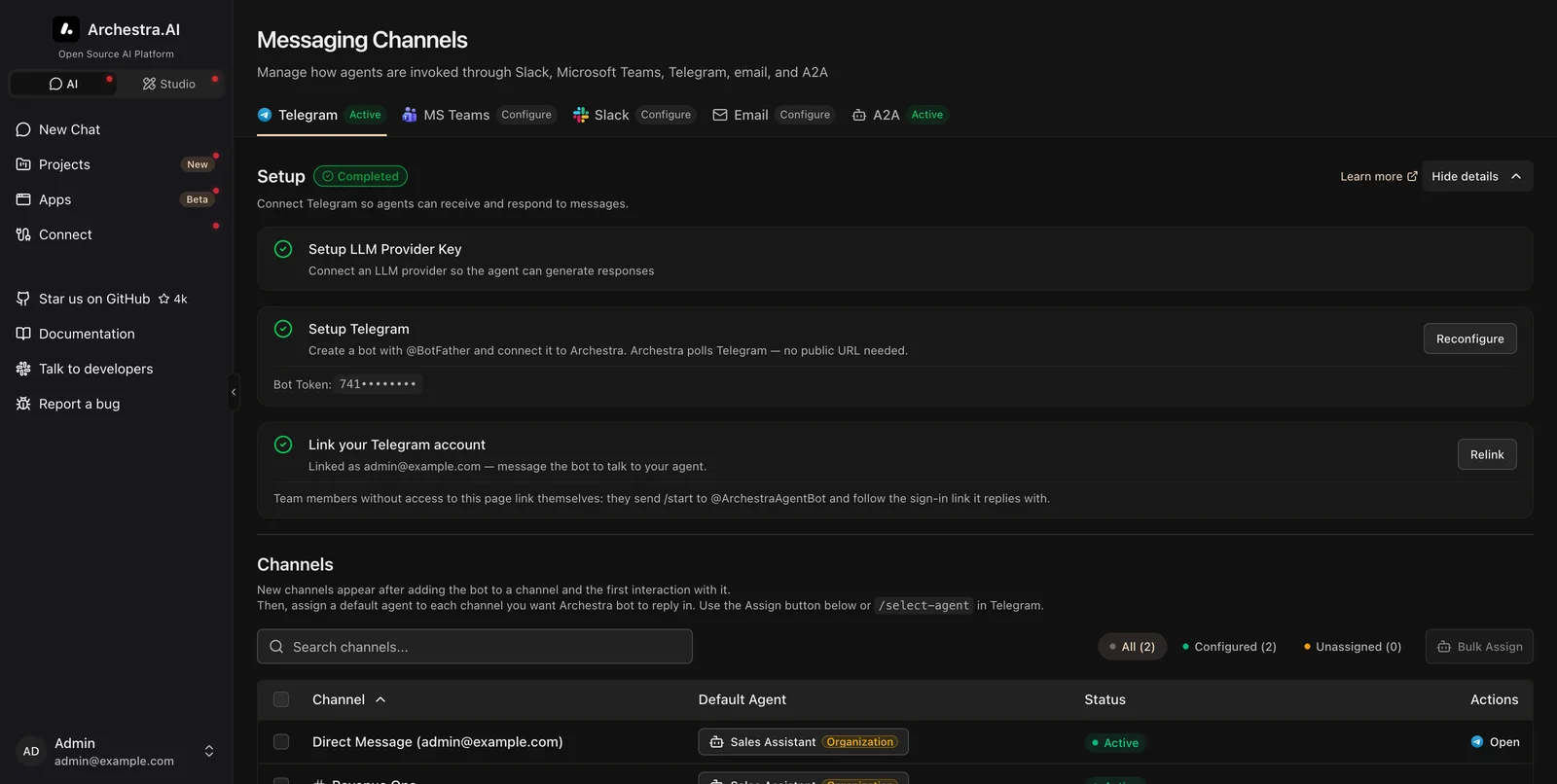The width and height of the screenshot is (1557, 784).
Task: Click the Reconfigure button
Action: pyautogui.click(x=1469, y=339)
